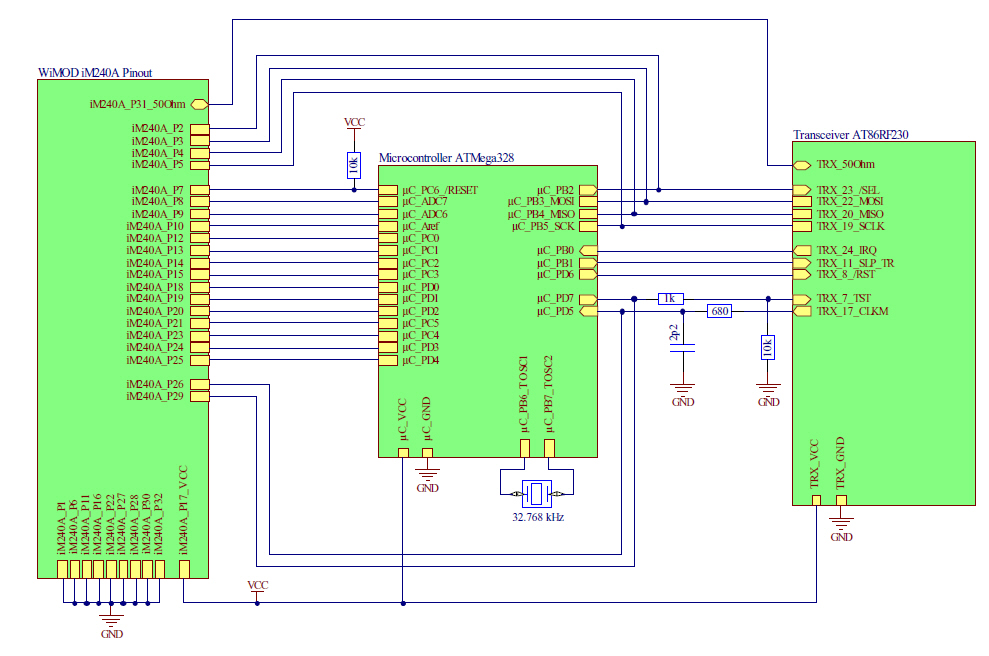Click the TRX_8_/RST port symbol
This screenshot has width=989, height=656.
pos(802,274)
